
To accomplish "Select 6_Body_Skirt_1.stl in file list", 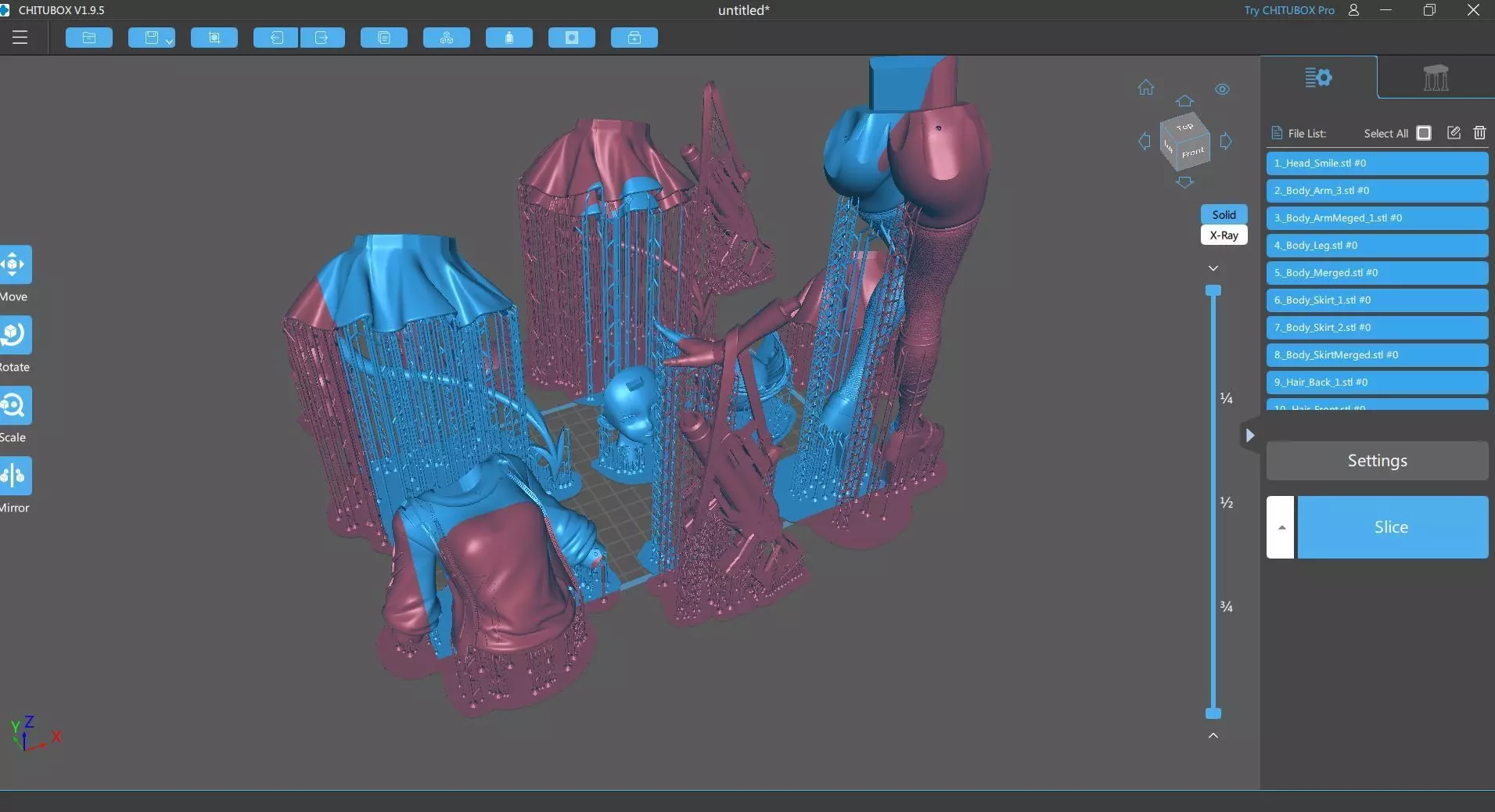I will pos(1377,300).
